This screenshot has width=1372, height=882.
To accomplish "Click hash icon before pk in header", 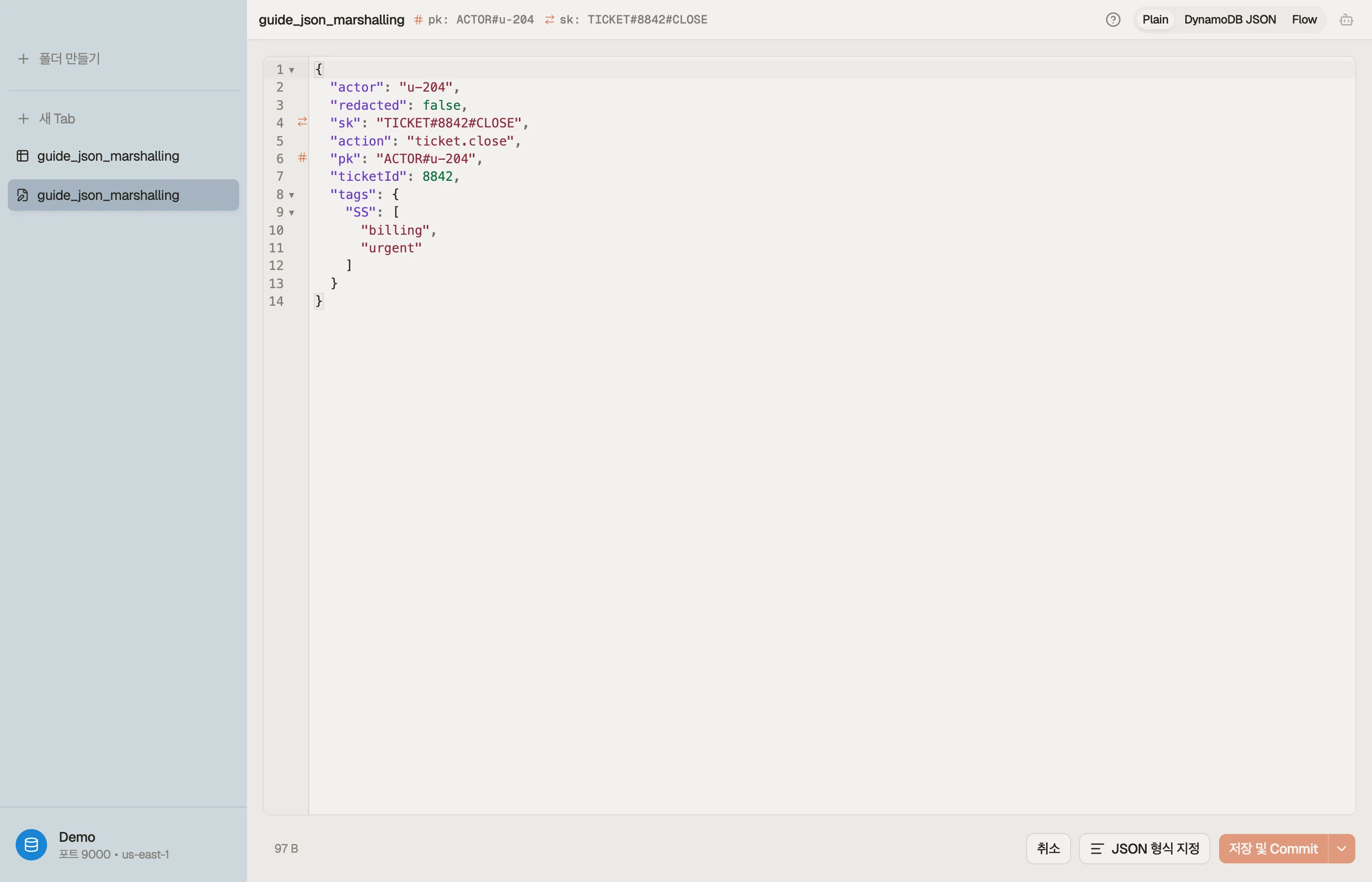I will pos(418,20).
